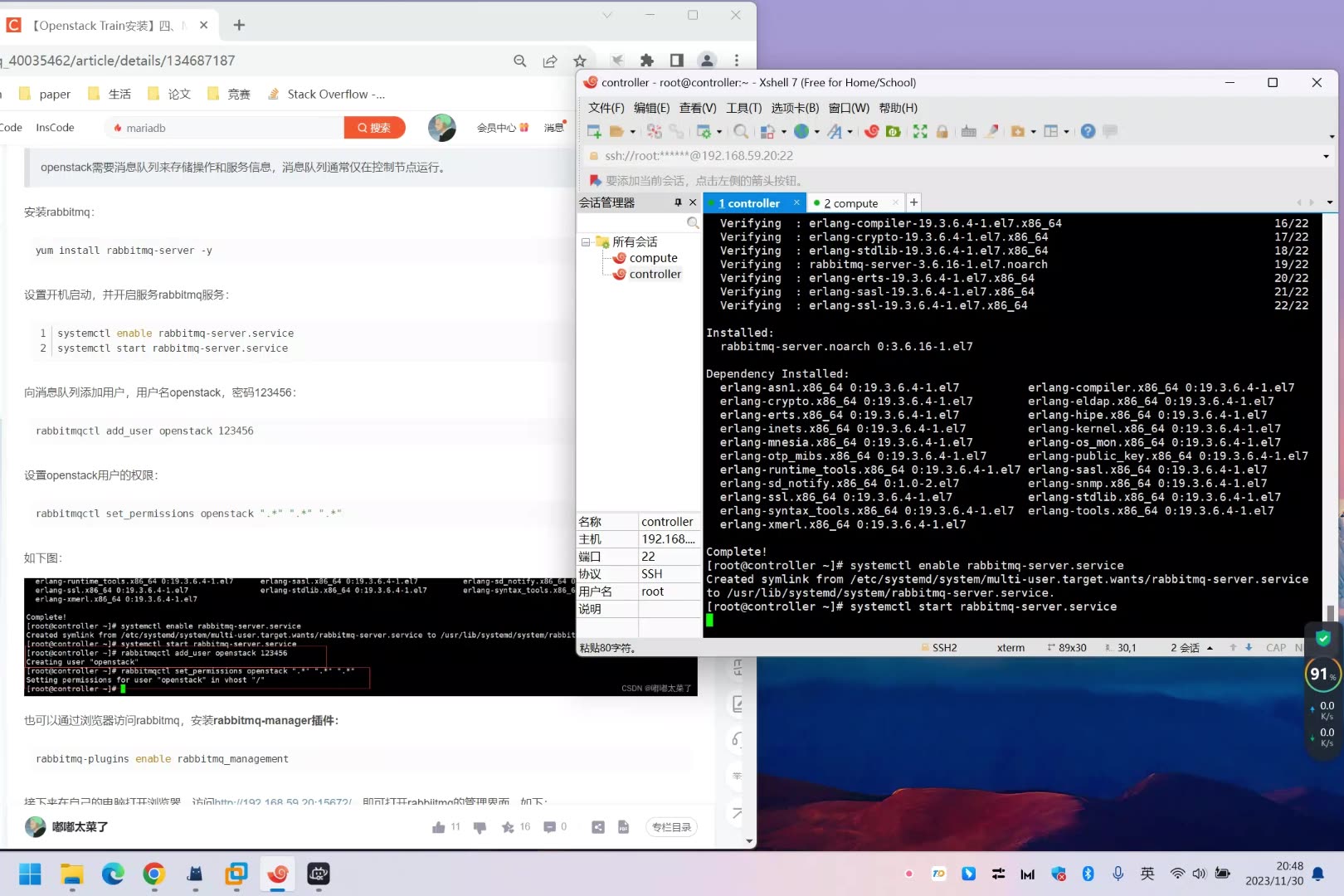
Task: Open the Windows Start button
Action: coord(30,874)
